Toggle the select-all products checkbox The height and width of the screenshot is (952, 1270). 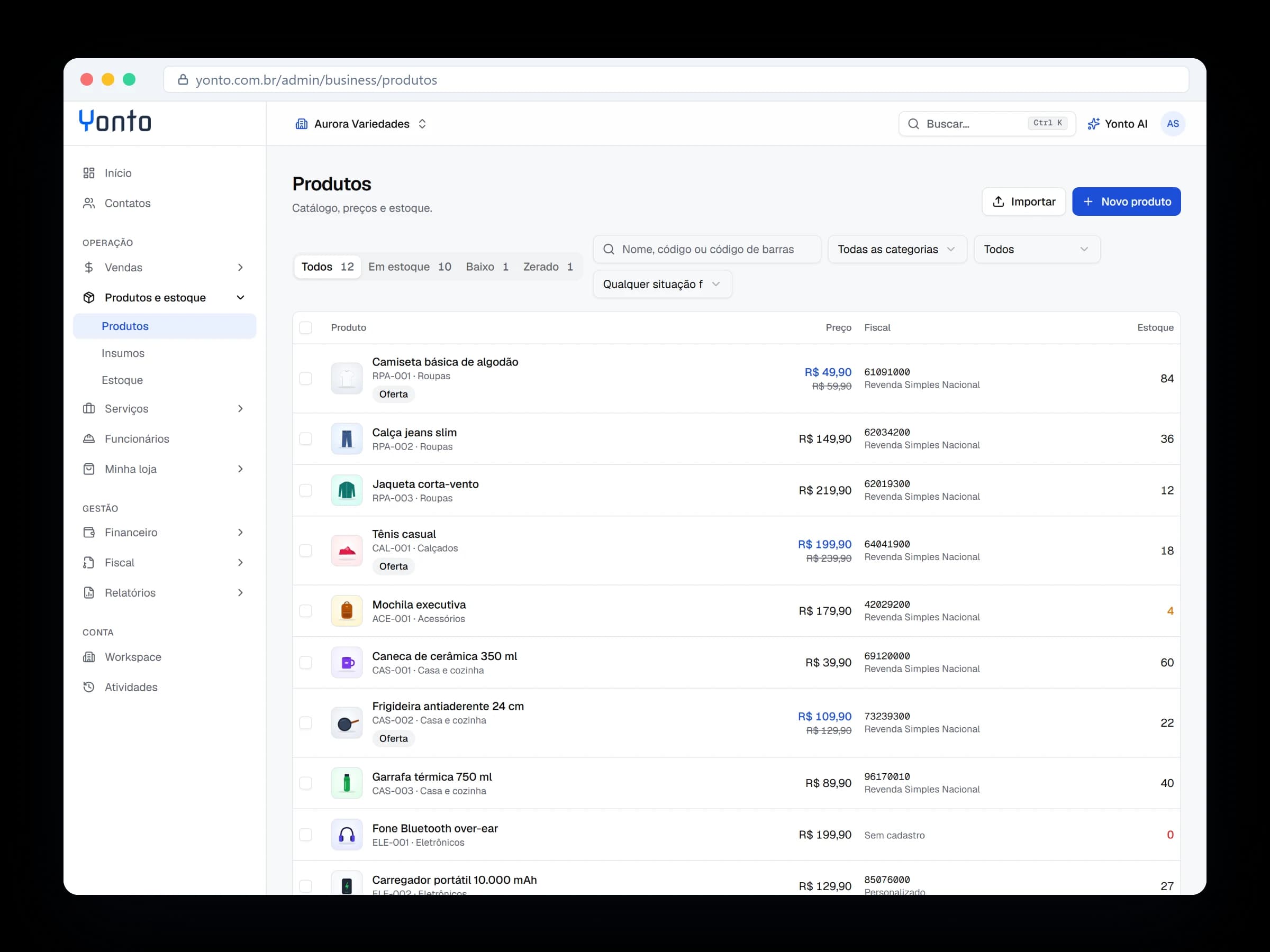click(305, 328)
